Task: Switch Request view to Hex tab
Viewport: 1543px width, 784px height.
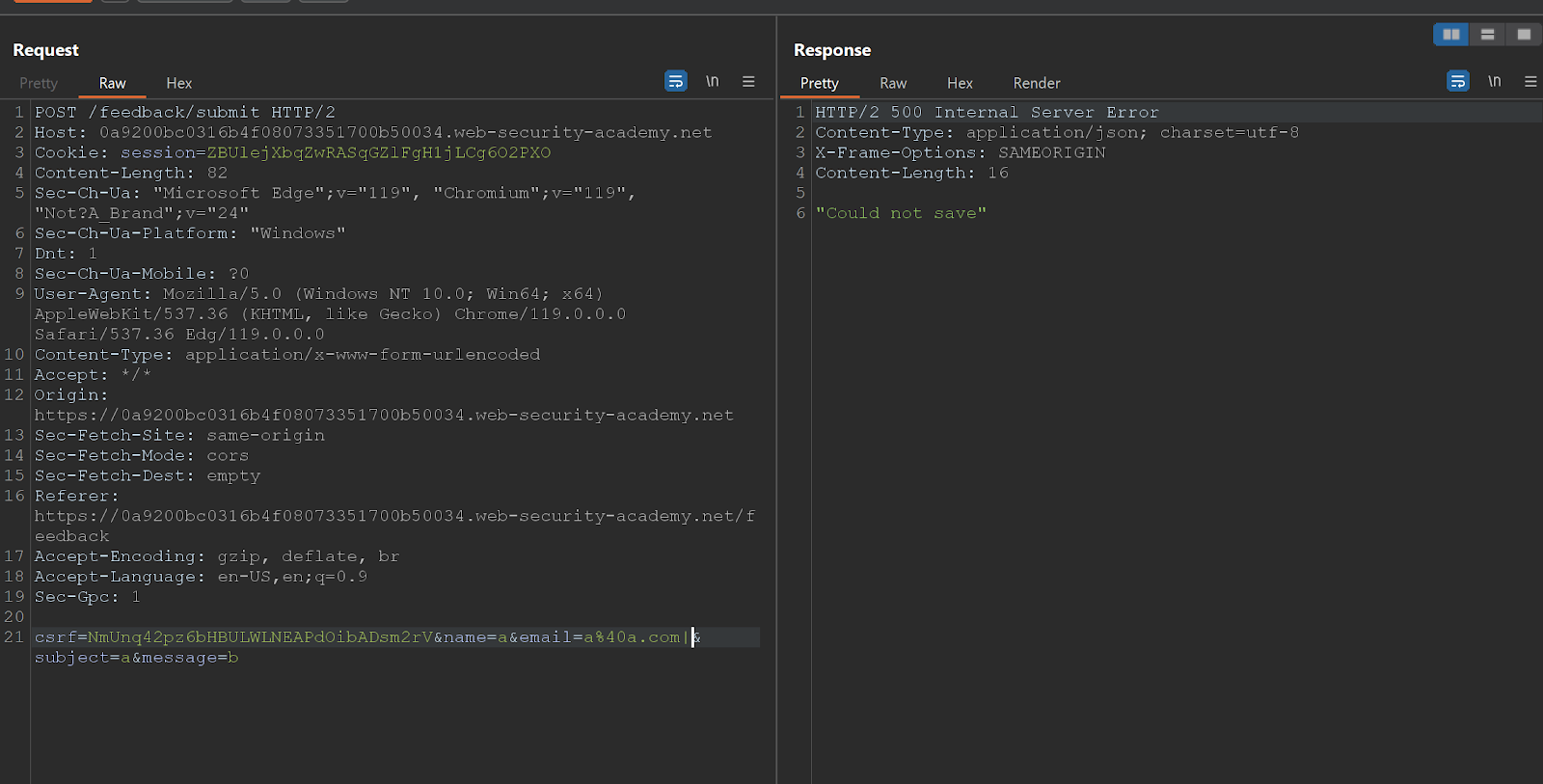Action: coord(179,84)
